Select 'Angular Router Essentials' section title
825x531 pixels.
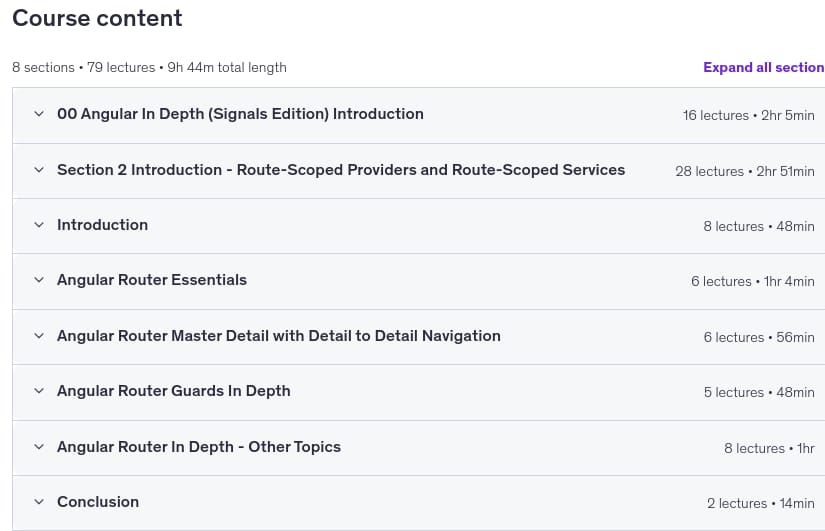point(152,279)
